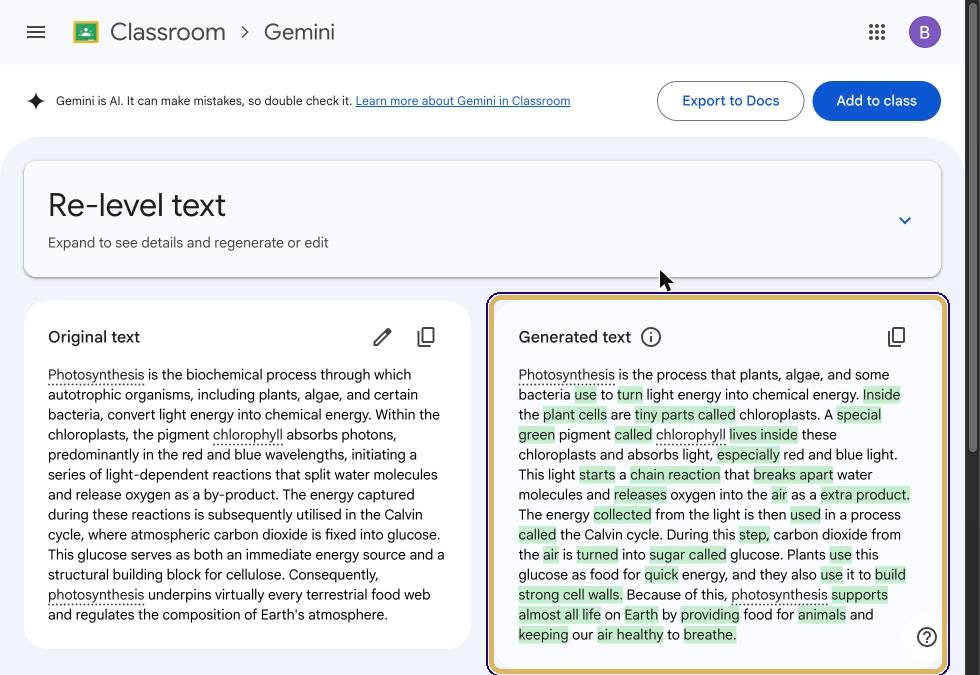The height and width of the screenshot is (675, 980).
Task: Click highlighted 'extra product.' phrase
Action: [x=865, y=494]
